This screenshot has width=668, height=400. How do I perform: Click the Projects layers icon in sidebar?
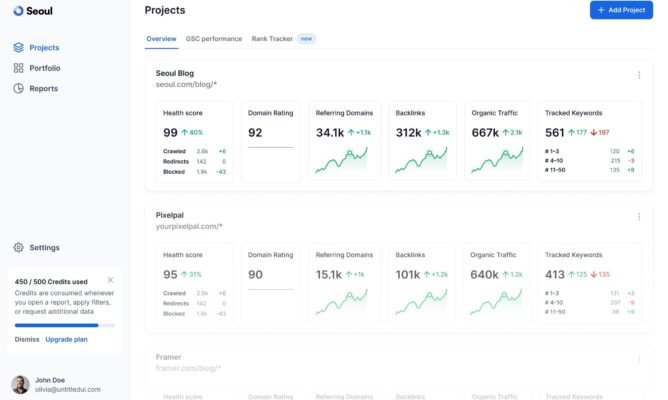19,47
